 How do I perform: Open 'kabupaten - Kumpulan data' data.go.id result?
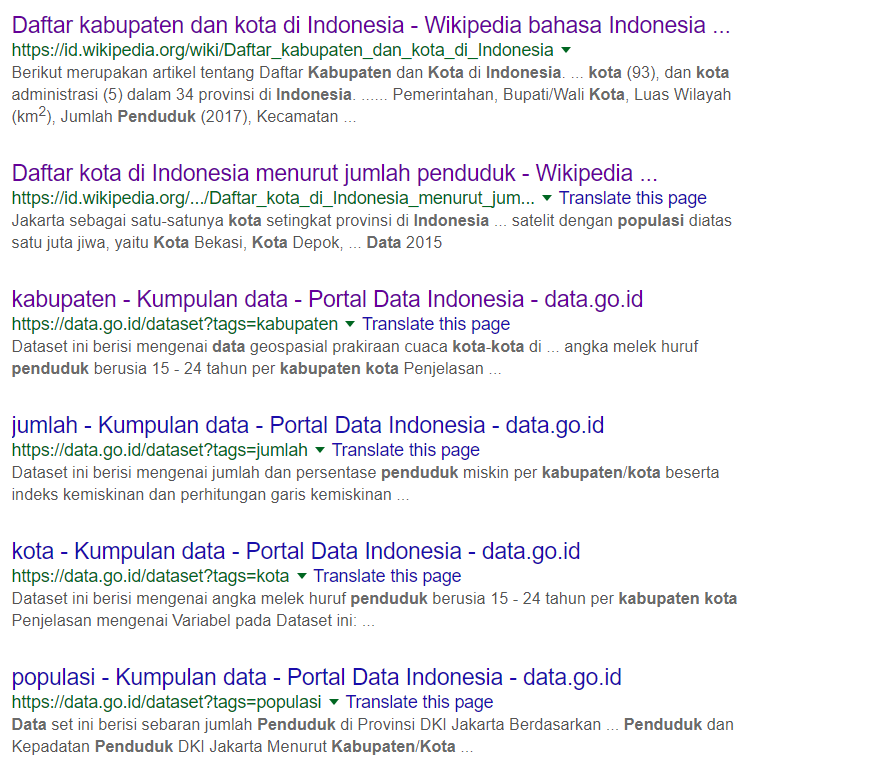tap(327, 299)
